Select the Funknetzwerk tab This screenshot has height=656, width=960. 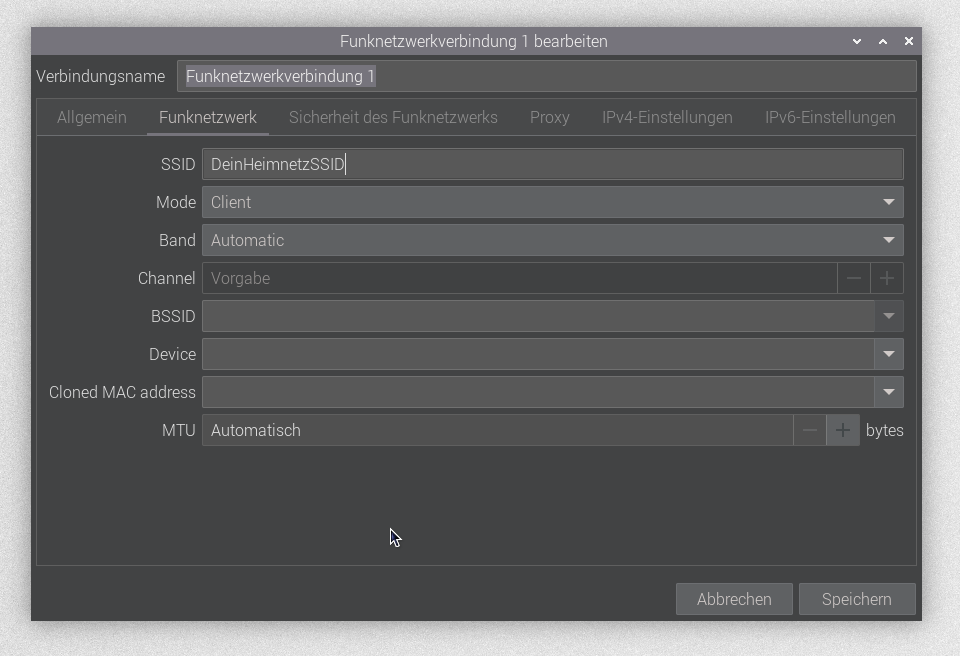coord(207,117)
